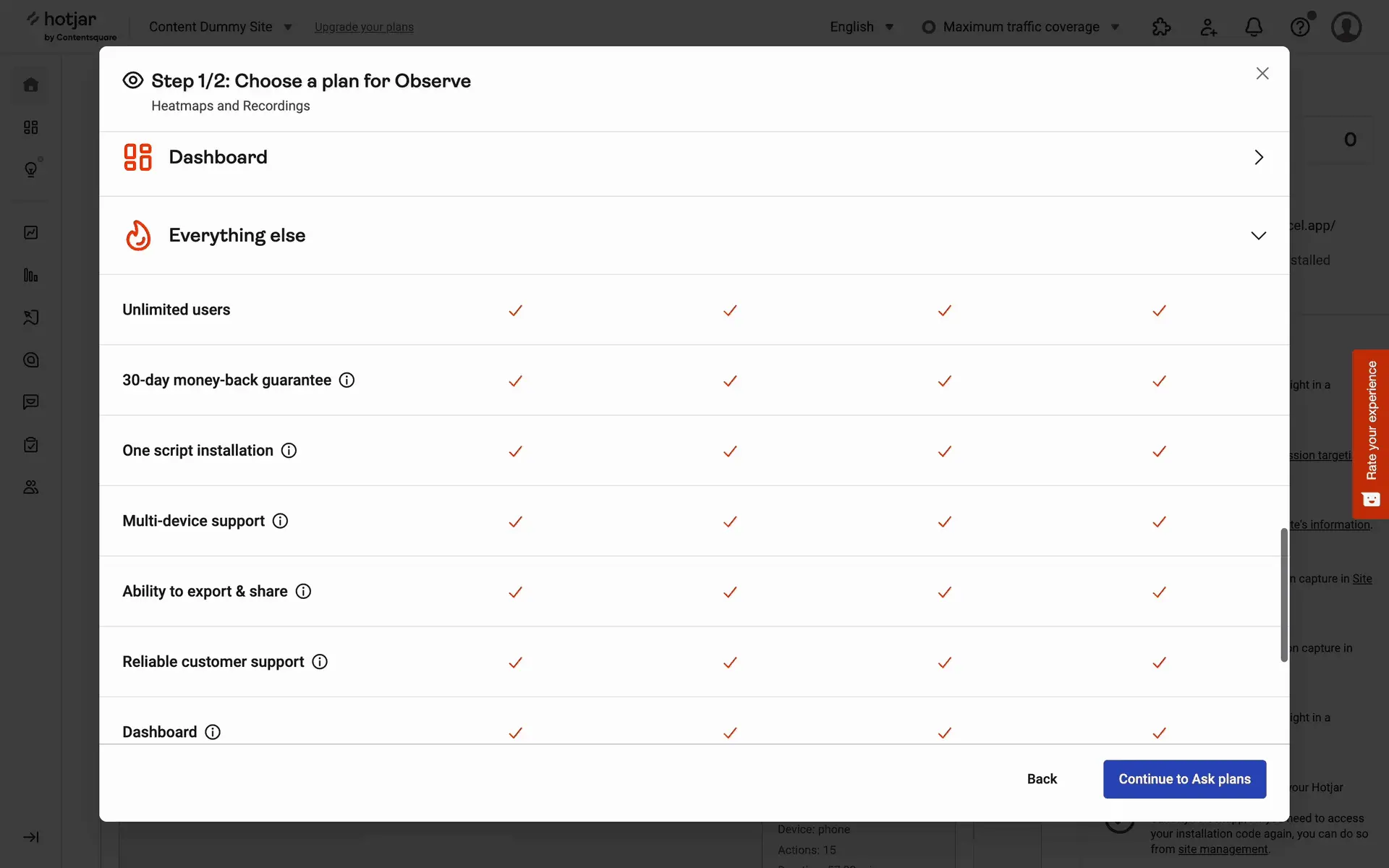The height and width of the screenshot is (868, 1389).
Task: Click the Back button
Action: [x=1042, y=779]
